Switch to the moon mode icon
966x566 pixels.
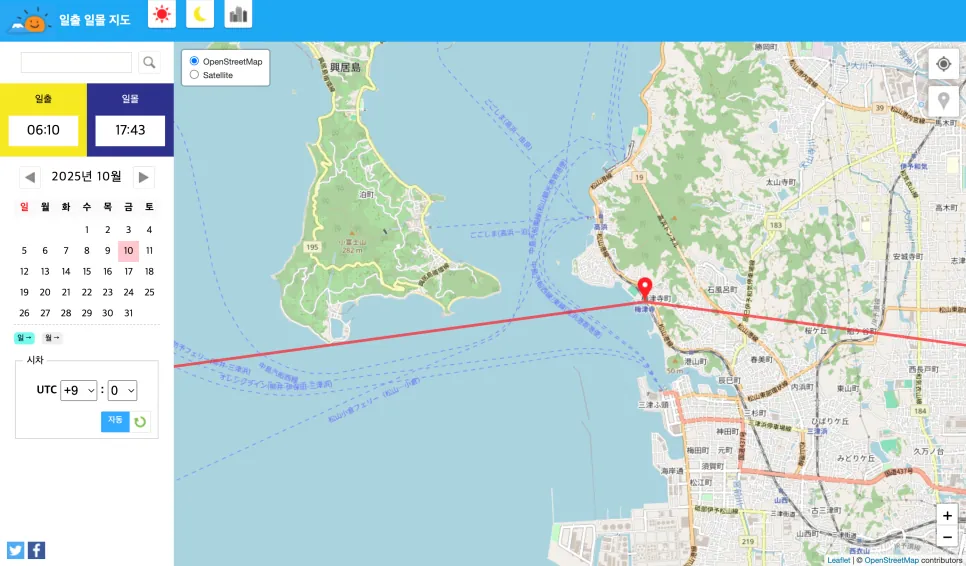(200, 14)
